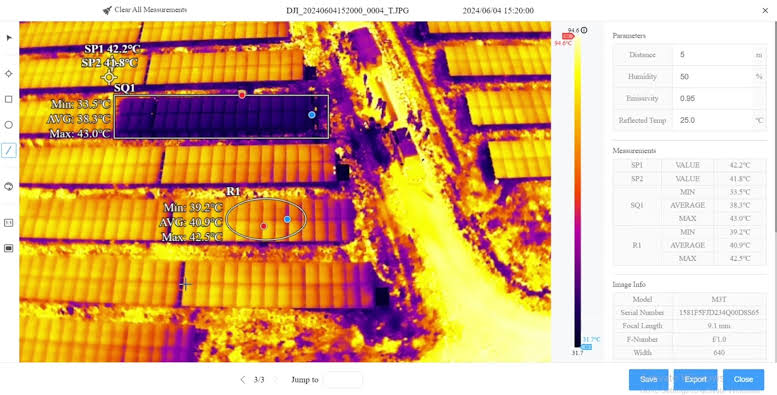The width and height of the screenshot is (777, 395).
Task: Click the 640 width value
Action: pyautogui.click(x=719, y=353)
